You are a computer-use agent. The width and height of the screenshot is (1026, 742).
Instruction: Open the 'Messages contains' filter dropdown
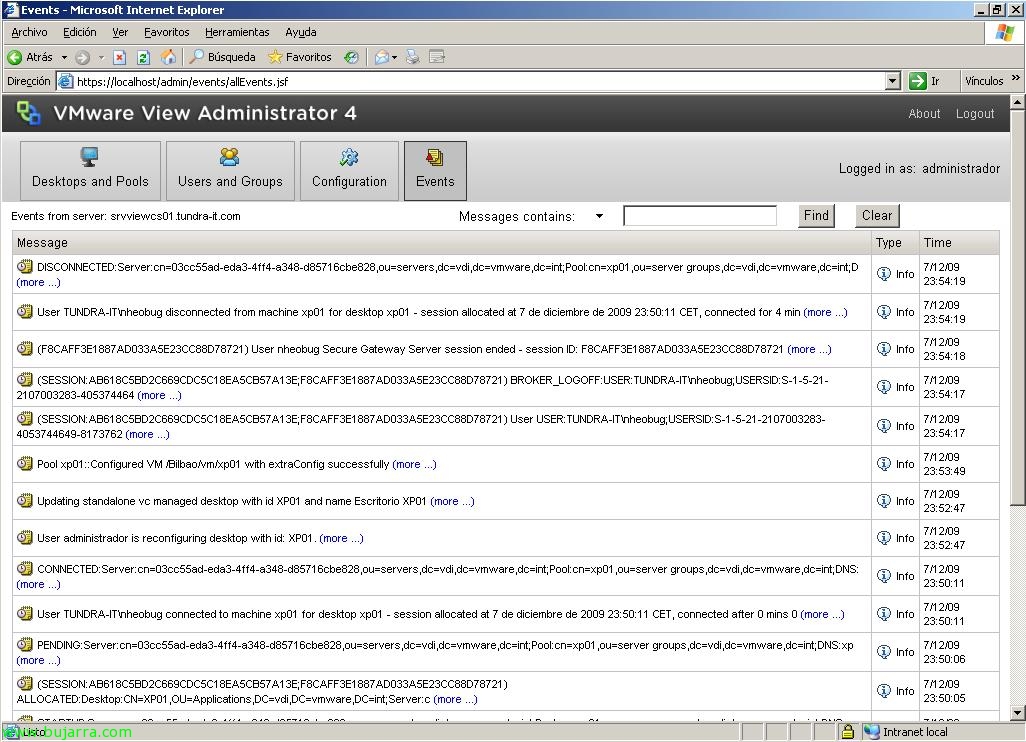(x=599, y=216)
